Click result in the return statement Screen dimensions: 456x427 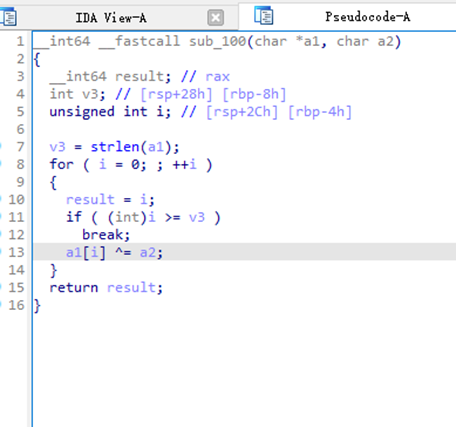coord(131,287)
